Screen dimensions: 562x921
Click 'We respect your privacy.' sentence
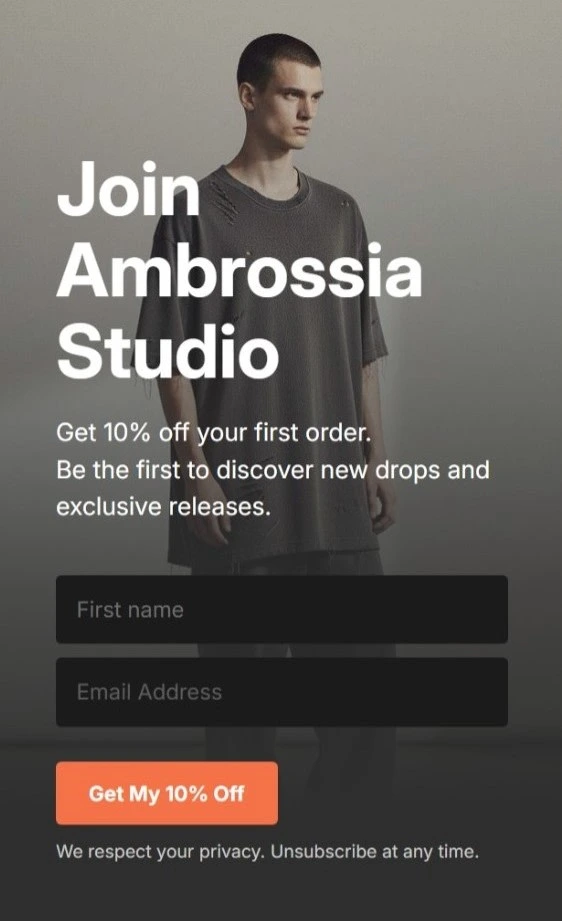[x=160, y=852]
